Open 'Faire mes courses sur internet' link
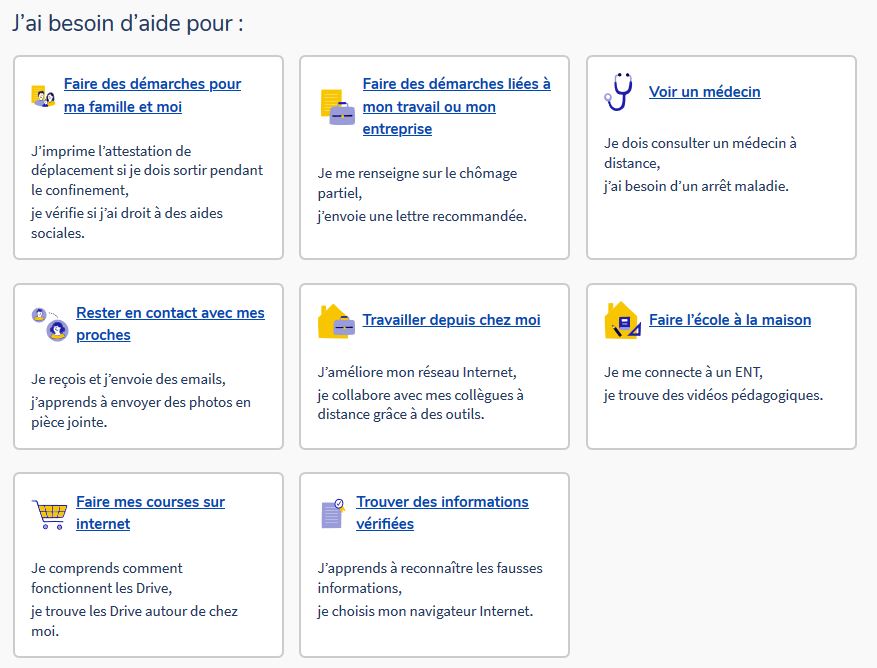877x668 pixels. [x=150, y=512]
